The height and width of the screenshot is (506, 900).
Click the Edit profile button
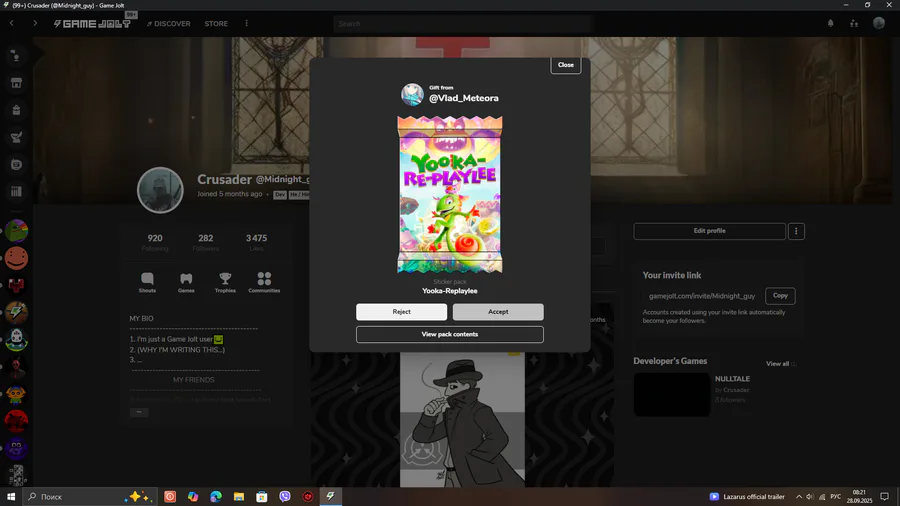709,231
